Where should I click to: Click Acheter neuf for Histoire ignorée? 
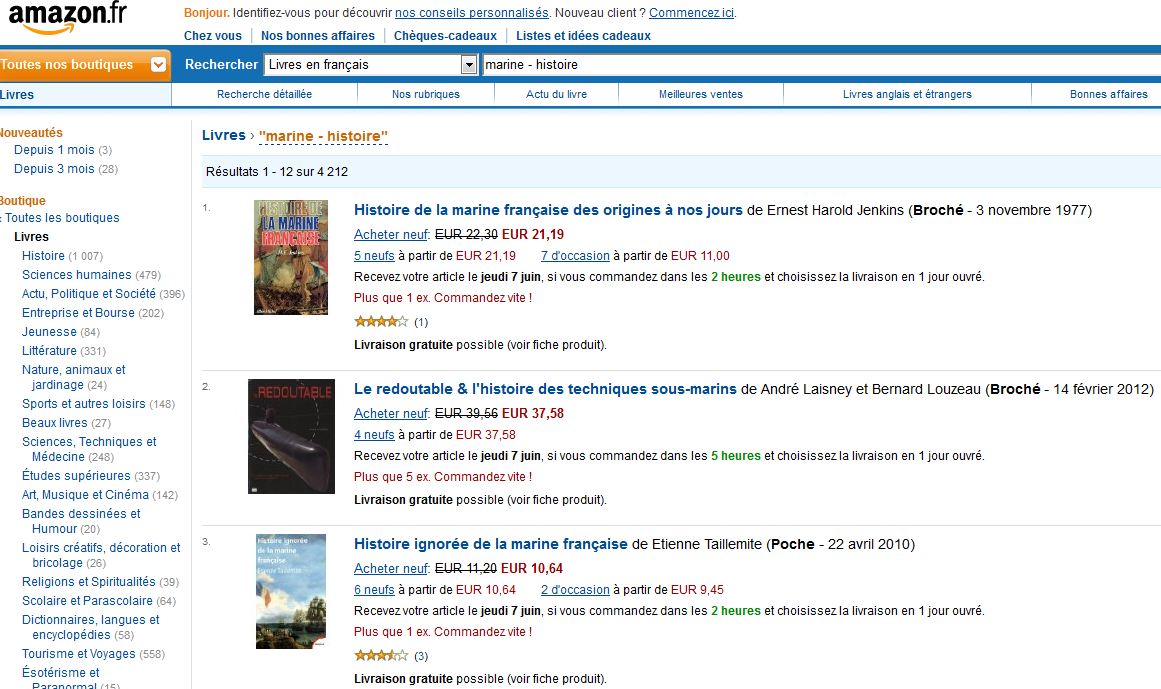pos(391,568)
